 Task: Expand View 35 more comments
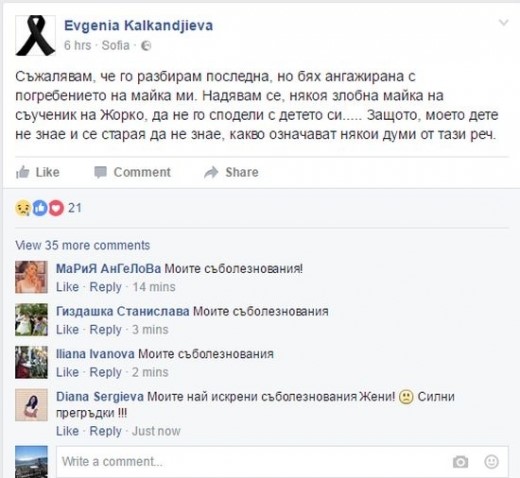[x=83, y=245]
